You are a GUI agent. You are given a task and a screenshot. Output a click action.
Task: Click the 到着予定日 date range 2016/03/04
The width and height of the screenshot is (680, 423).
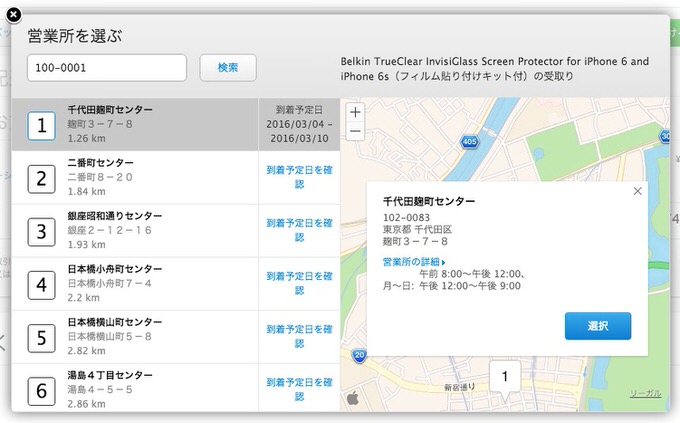tap(299, 131)
